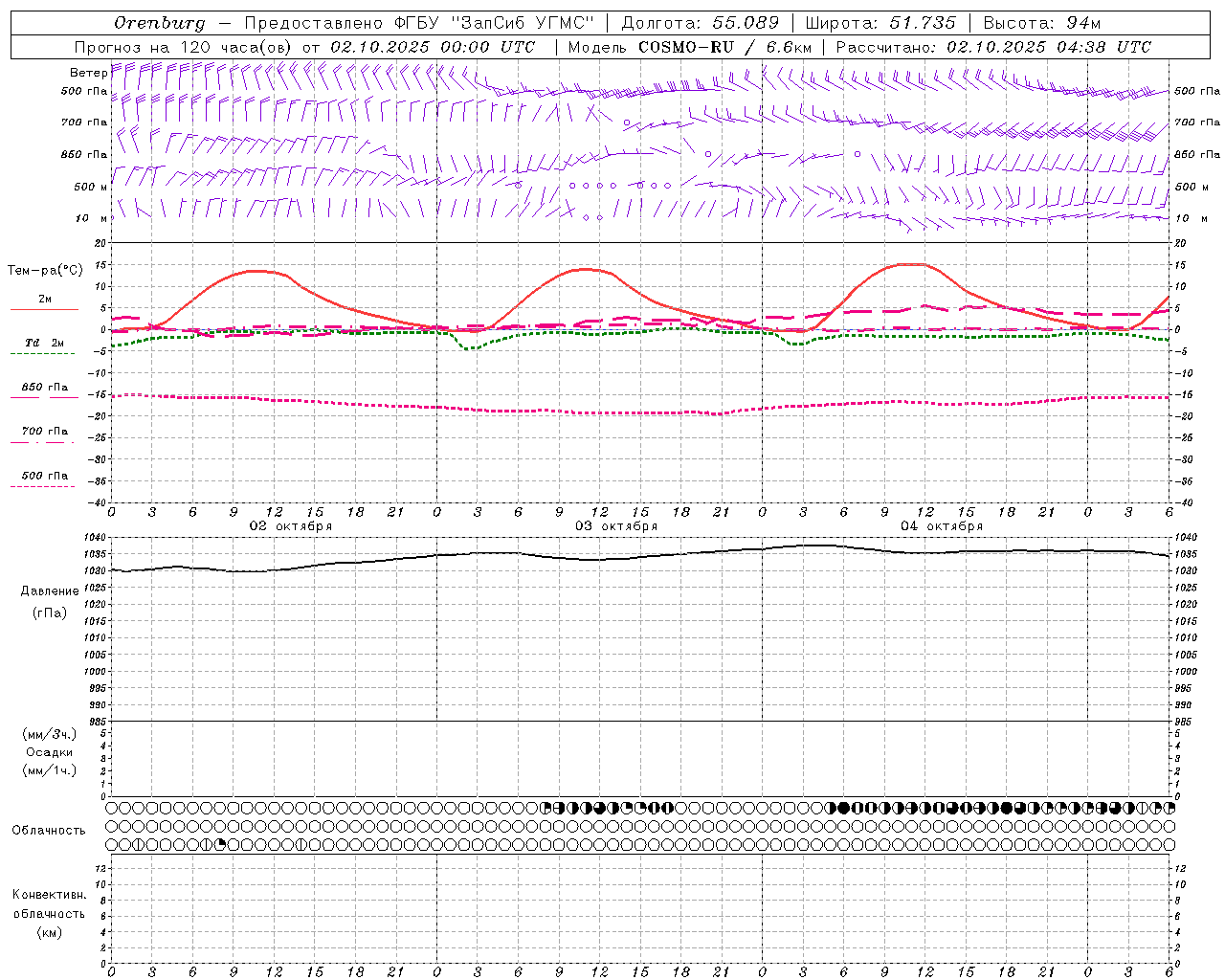Viewport: 1225px width, 980px height.
Task: Click the Рассчитано: 02.10.2025 04:38 UTC timestamp
Action: coord(993,47)
